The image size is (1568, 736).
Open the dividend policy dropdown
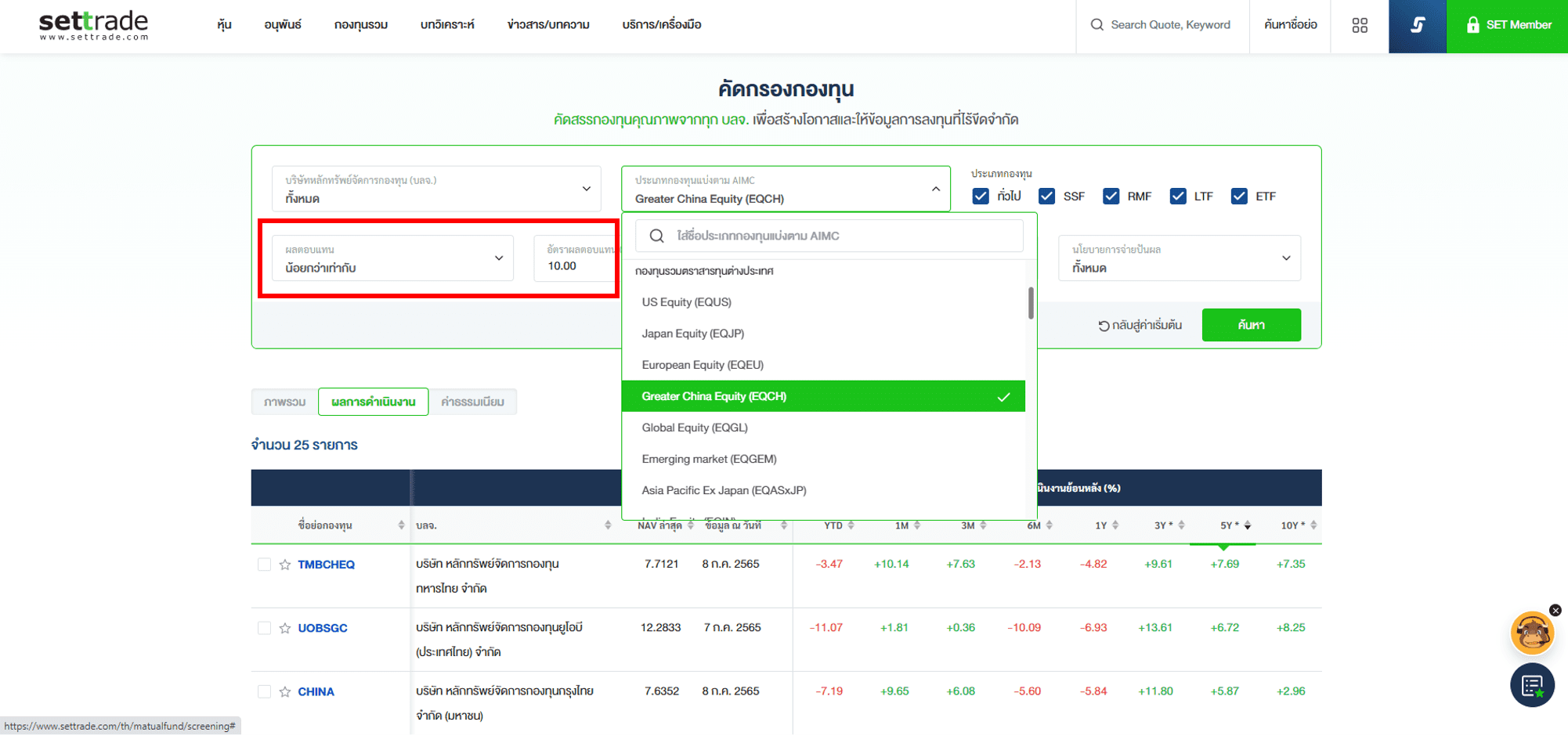[1179, 258]
